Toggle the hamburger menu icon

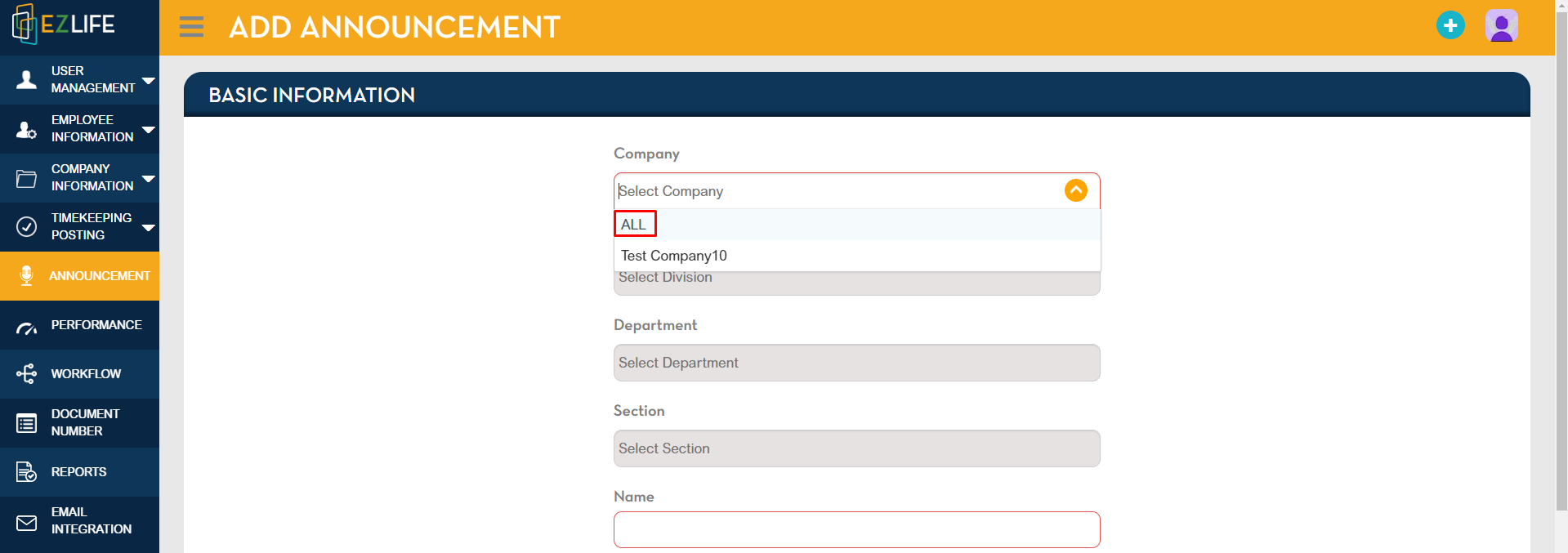point(191,27)
